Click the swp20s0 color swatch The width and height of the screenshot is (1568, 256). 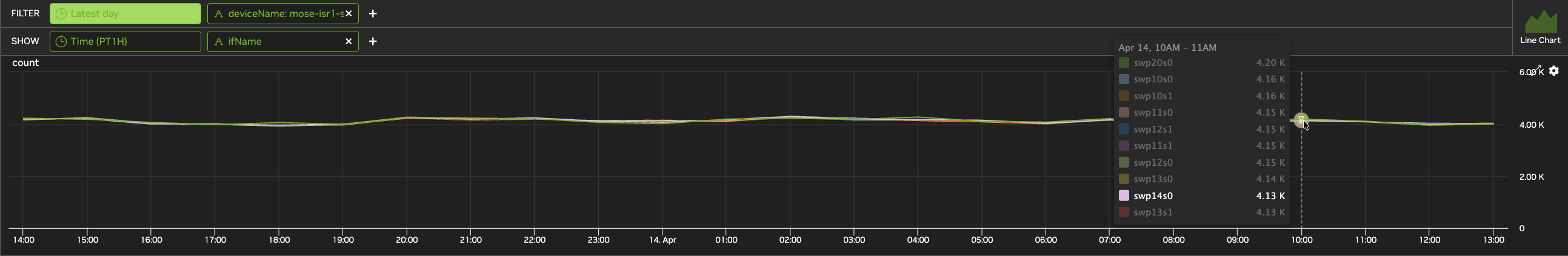pos(1124,62)
